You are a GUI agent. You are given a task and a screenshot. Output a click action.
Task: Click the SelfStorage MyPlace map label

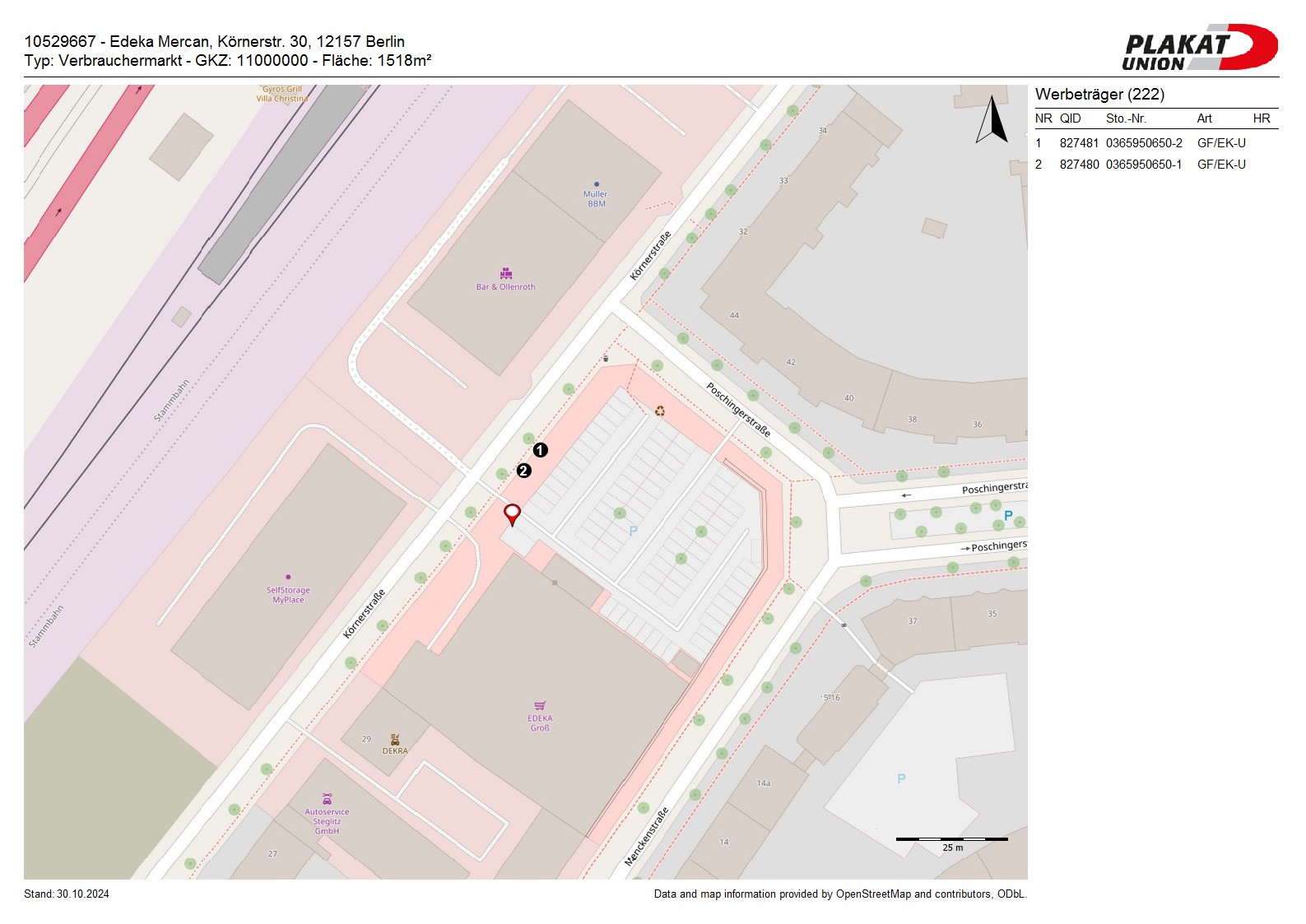click(x=288, y=595)
